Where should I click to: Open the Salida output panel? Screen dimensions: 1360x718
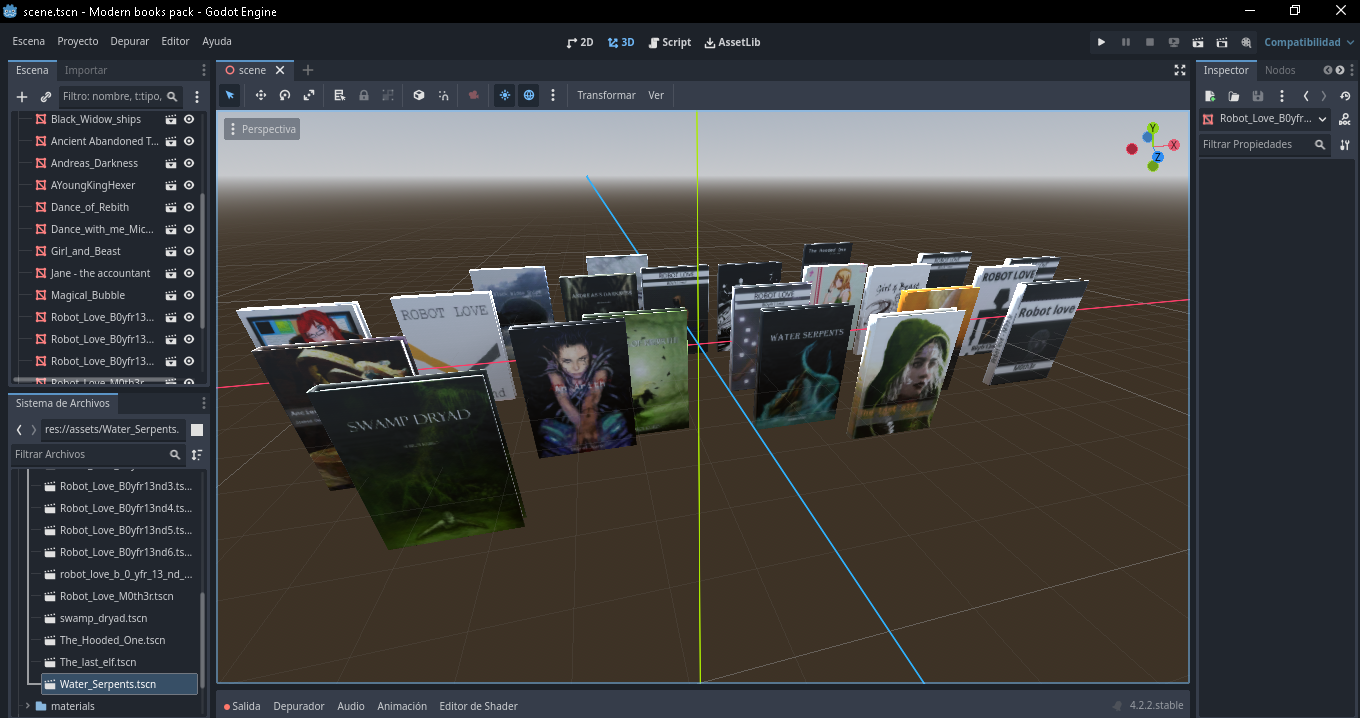242,706
